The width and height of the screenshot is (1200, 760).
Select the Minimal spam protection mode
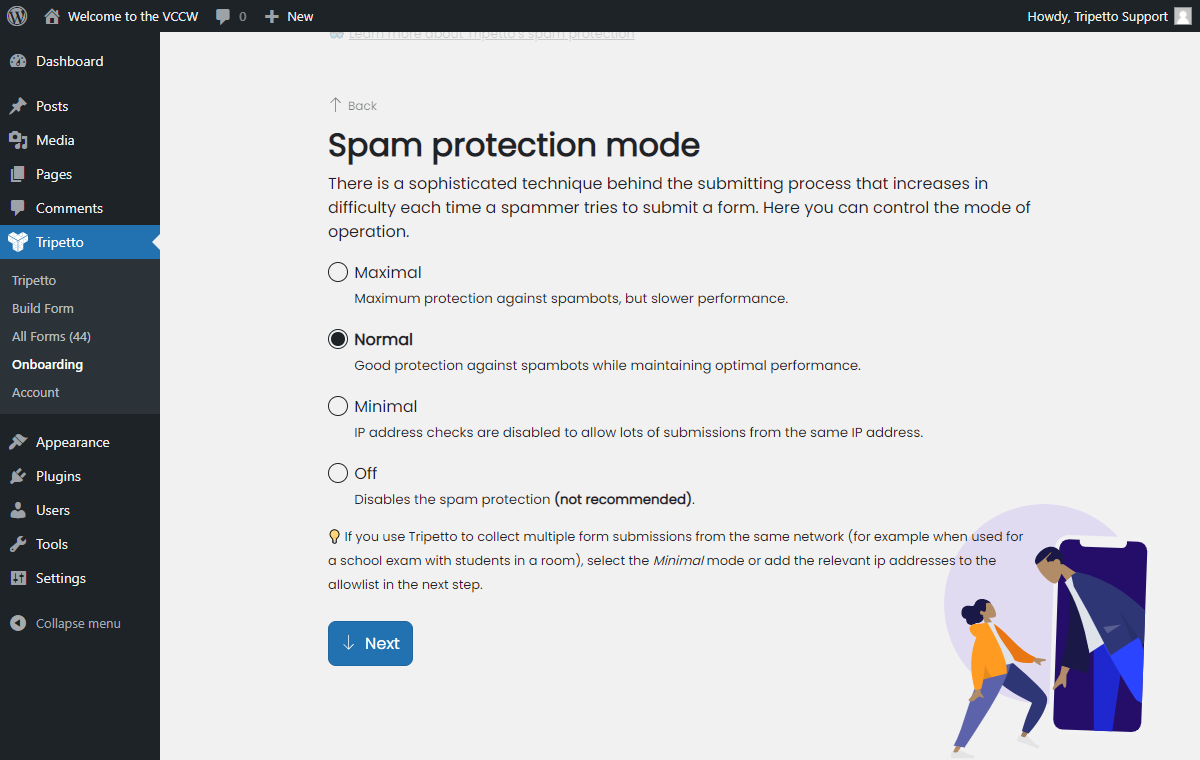tap(338, 406)
